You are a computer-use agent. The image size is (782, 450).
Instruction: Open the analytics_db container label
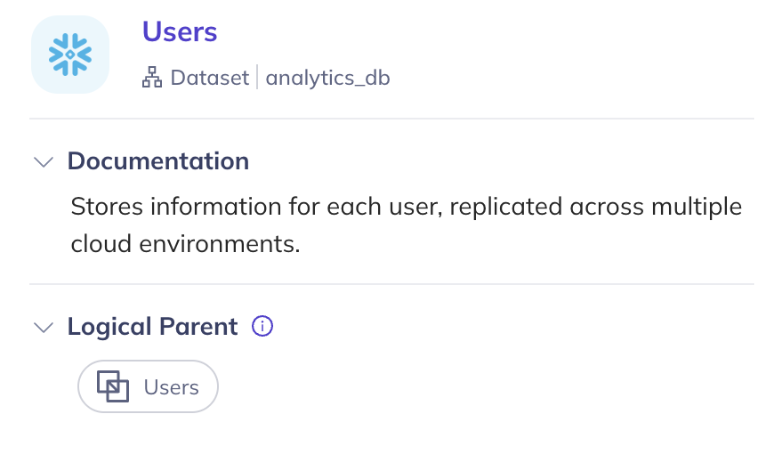pos(328,78)
